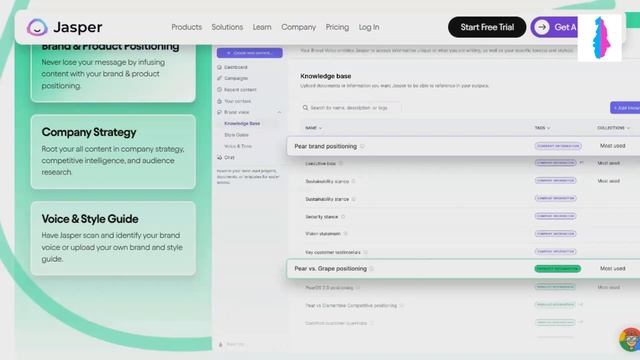Open the PearOS 2.0 positioning entry
This screenshot has width=640, height=360.
[x=329, y=288]
